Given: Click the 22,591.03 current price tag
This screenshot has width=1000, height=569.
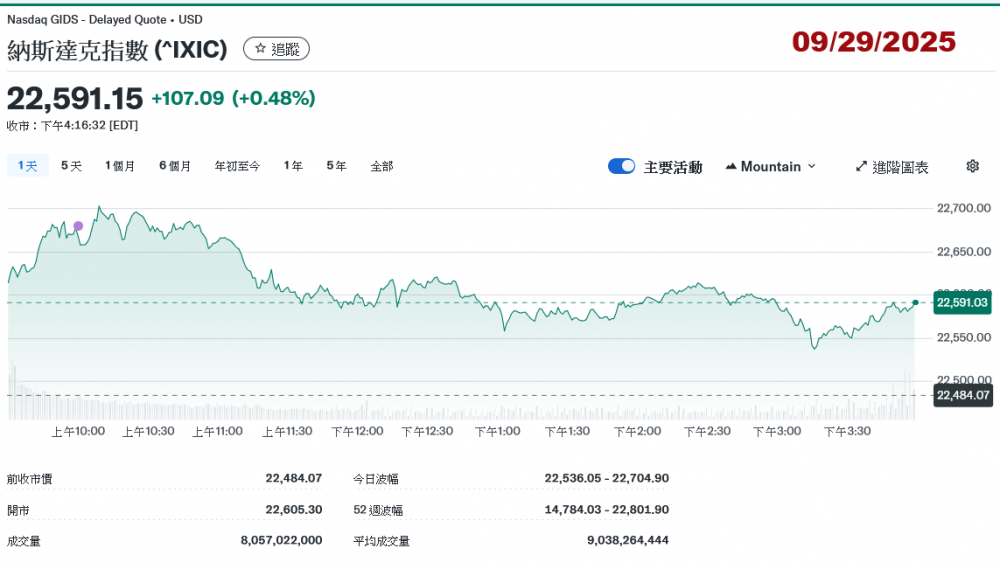Looking at the screenshot, I should pos(961,302).
